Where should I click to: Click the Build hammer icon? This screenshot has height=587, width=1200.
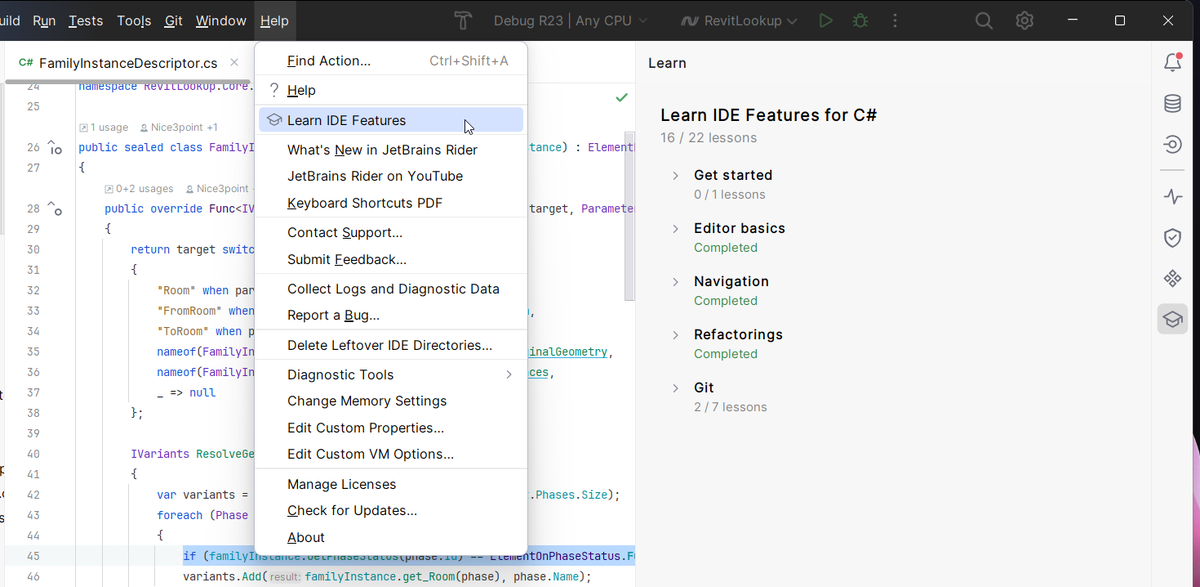[x=462, y=21]
